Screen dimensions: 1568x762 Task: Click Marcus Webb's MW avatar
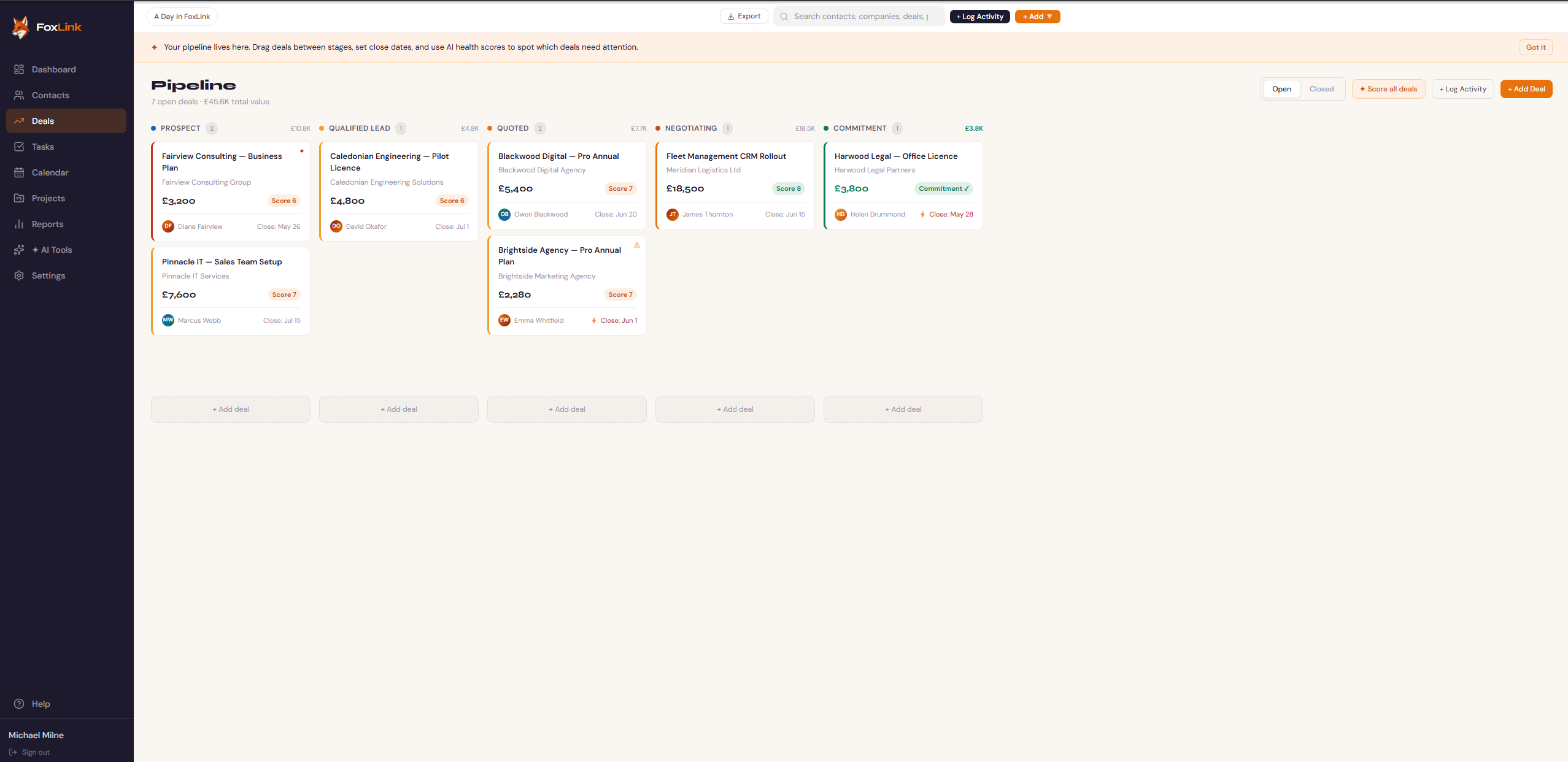[168, 320]
